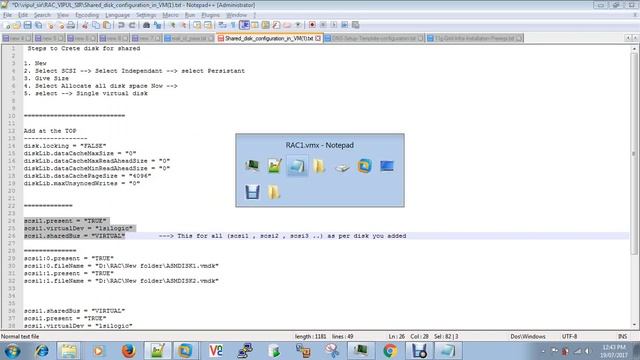Click the INS insert mode indicator
This screenshot has width=640, height=360.
[x=622, y=337]
